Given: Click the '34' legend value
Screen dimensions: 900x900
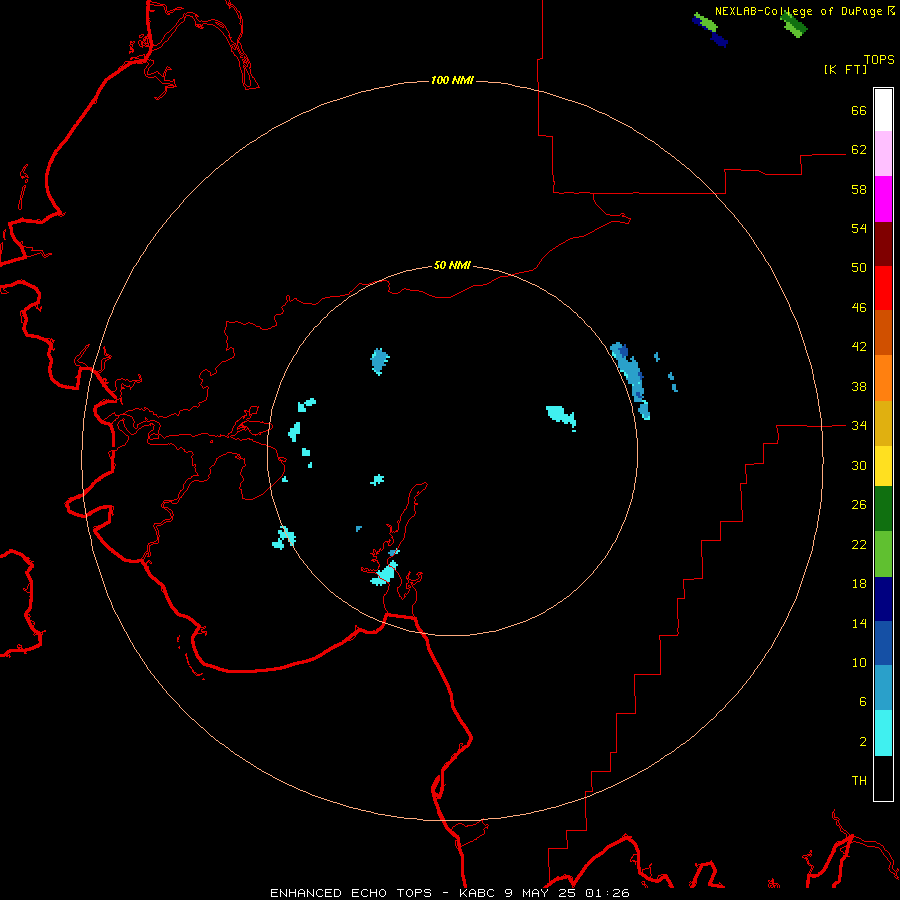Looking at the screenshot, I should (x=859, y=425).
